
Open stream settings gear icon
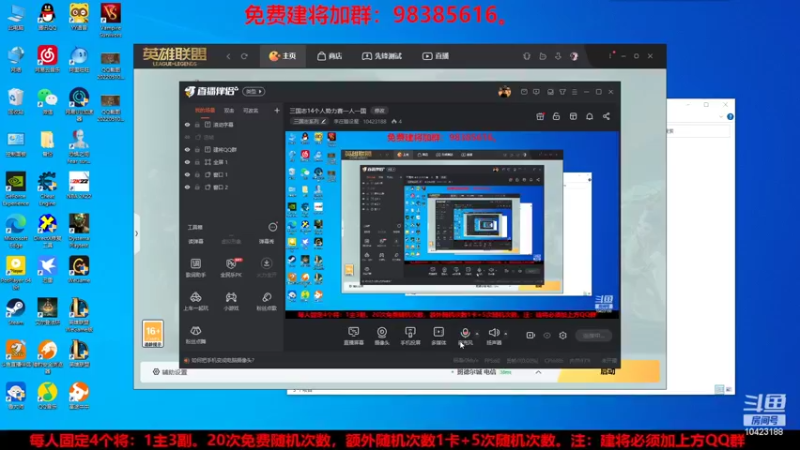coord(563,335)
